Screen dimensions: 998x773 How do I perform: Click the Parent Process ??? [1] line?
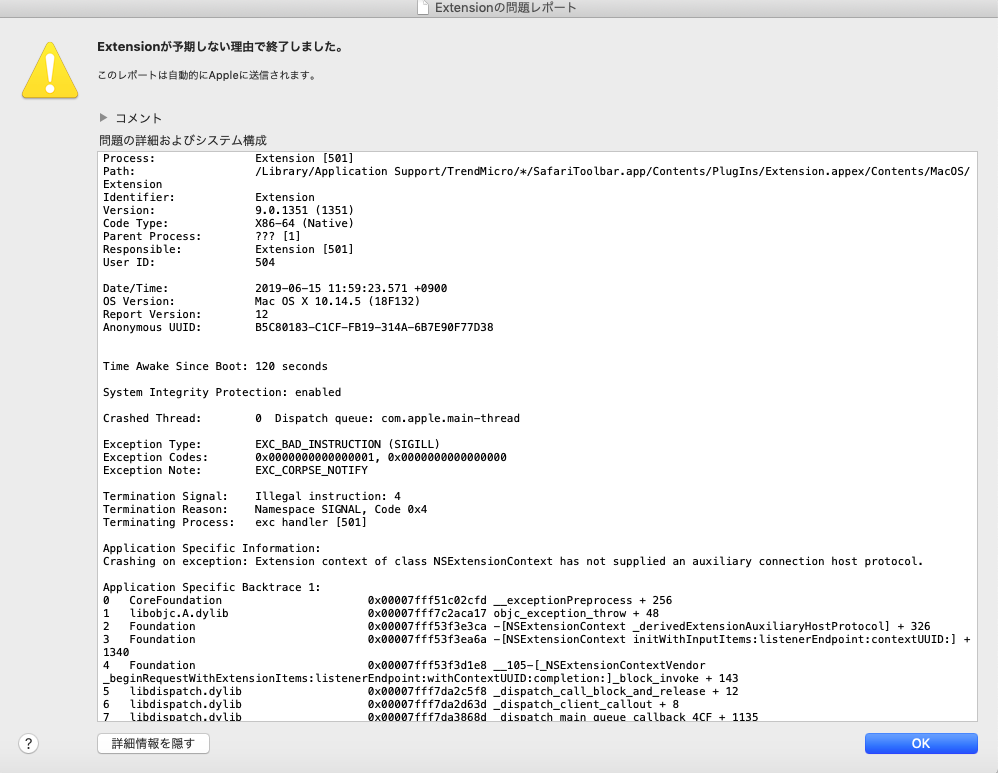202,236
